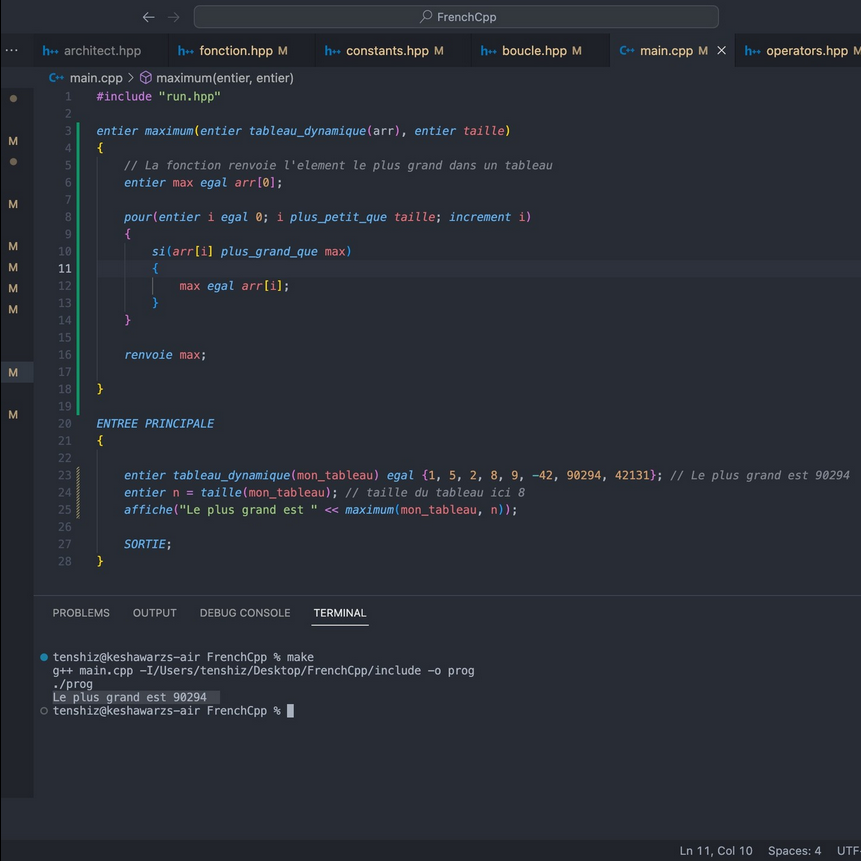Click line number 20 in the gutter
Image resolution: width=861 pixels, height=861 pixels.
click(x=65, y=424)
